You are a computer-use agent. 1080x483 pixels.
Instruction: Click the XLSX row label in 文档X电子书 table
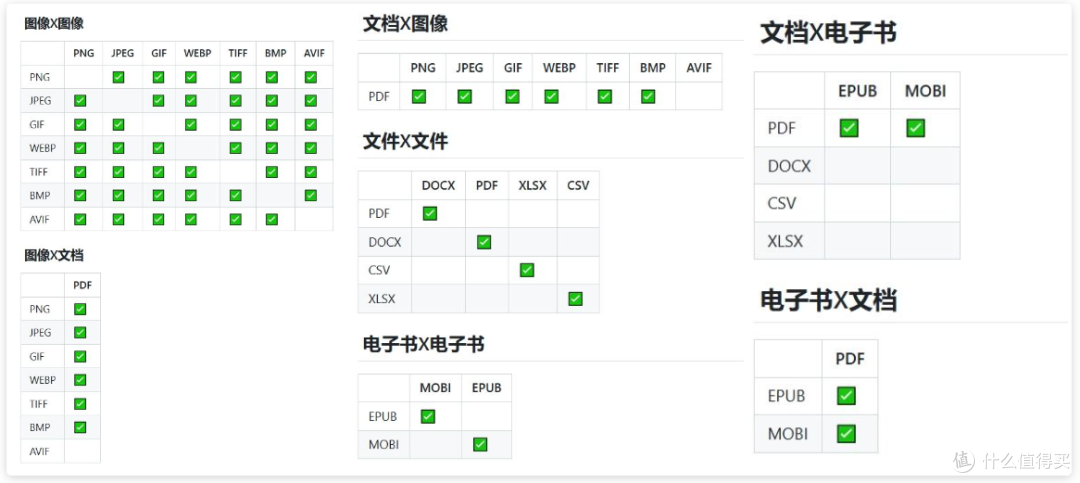pos(785,241)
